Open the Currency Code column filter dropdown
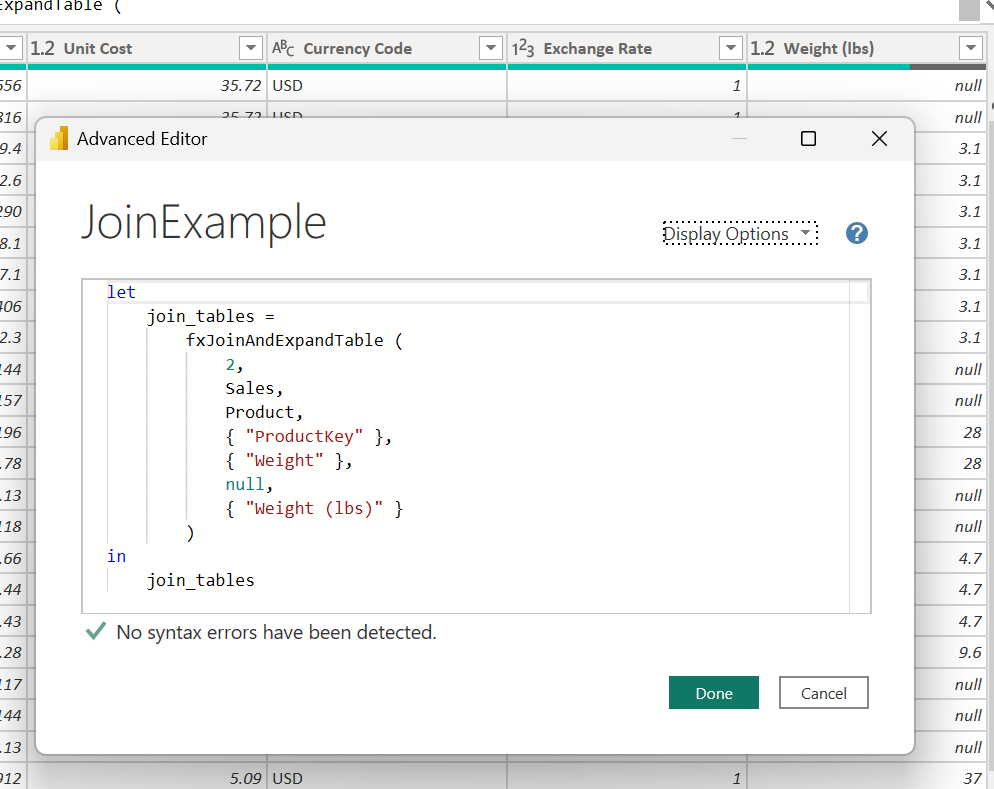Viewport: 994px width, 789px height. [x=490, y=48]
